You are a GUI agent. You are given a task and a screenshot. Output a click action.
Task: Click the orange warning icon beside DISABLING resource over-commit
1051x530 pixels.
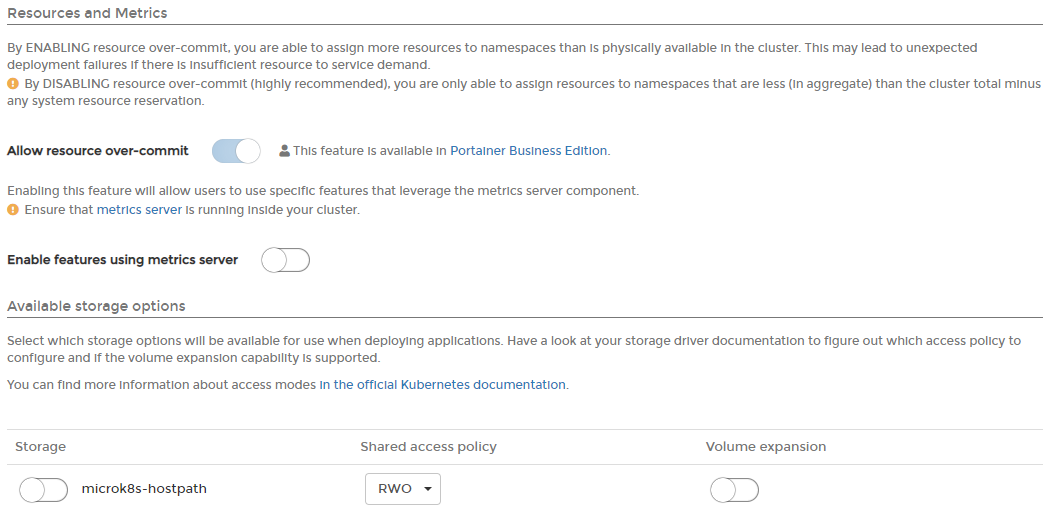[13, 84]
